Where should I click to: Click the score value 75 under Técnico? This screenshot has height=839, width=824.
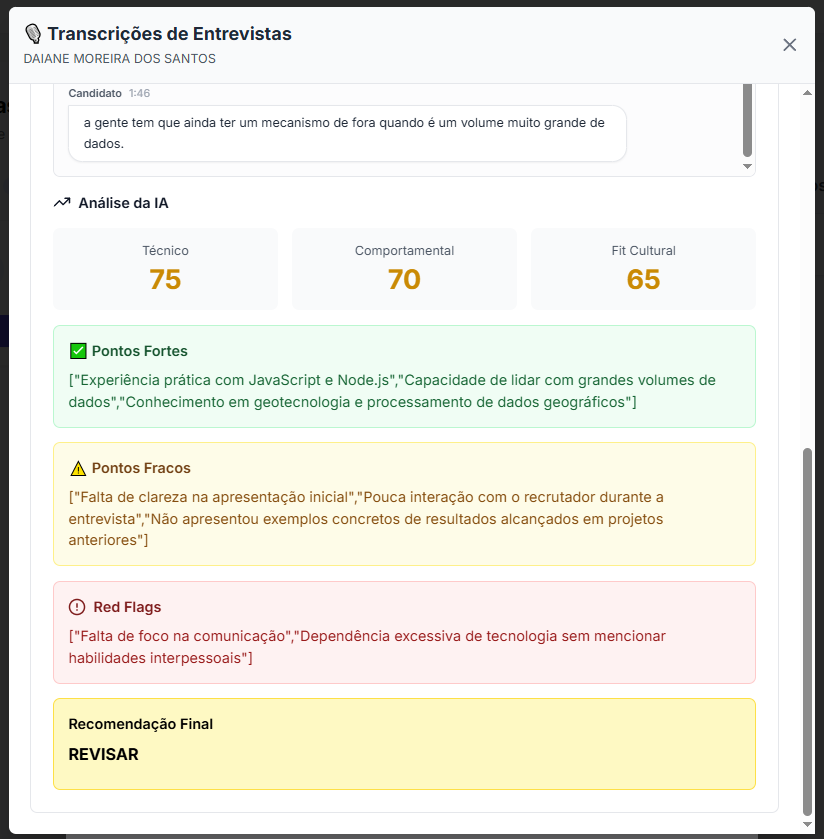click(x=165, y=279)
